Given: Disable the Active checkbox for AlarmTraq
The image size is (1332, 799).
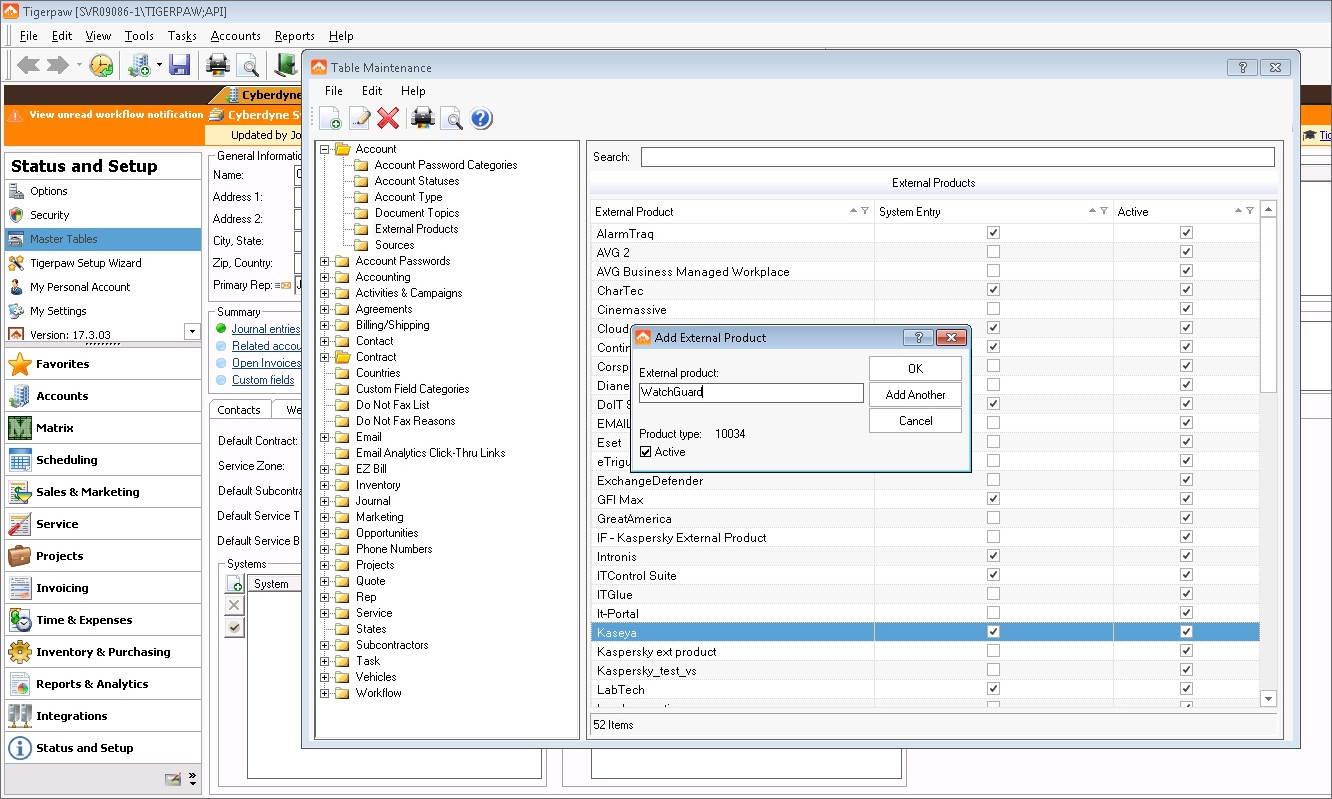Looking at the screenshot, I should click(1186, 232).
